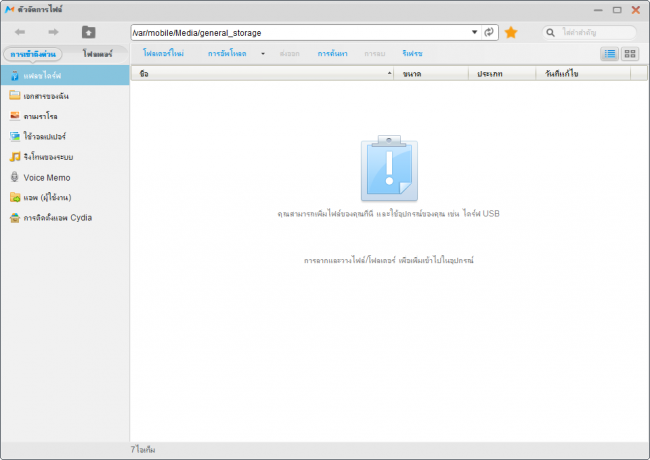This screenshot has width=650, height=460.
Task: Click the Search toolbar button
Action: [332, 53]
